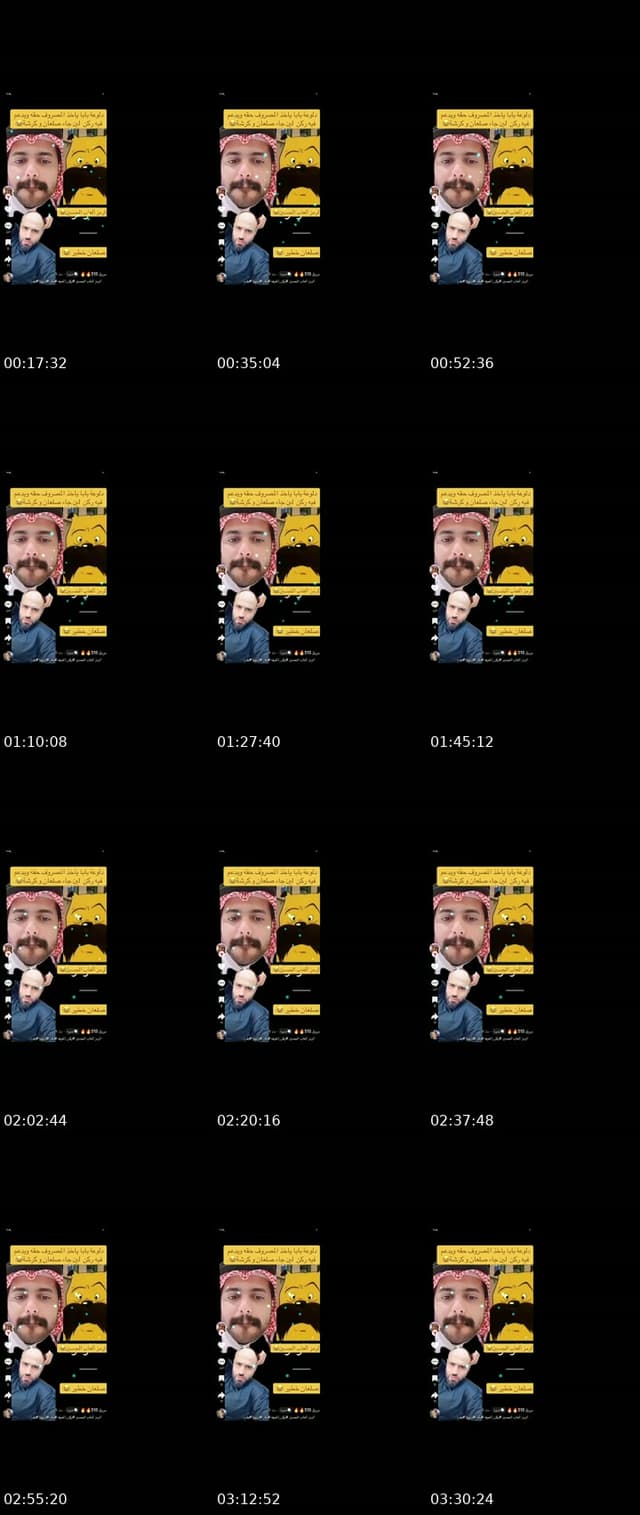View the frame captured at 02:20:16
640x1515 pixels.
point(269,947)
